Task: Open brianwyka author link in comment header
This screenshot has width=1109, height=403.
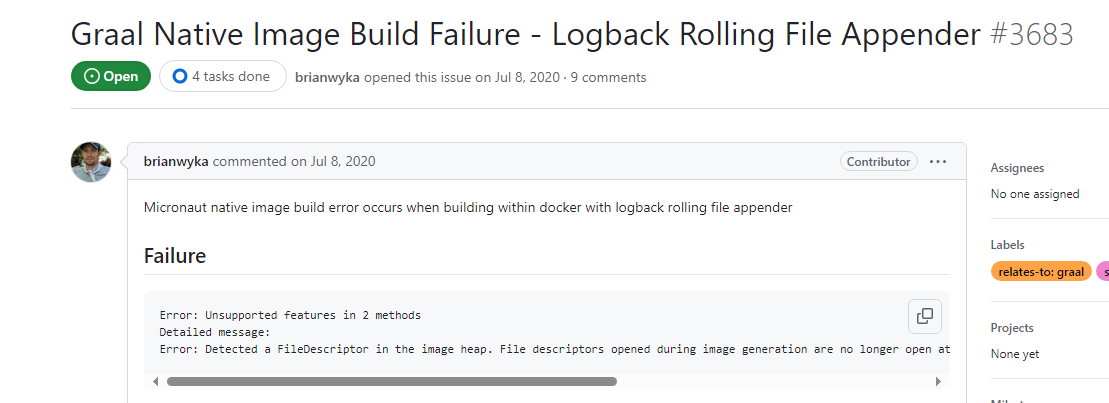Action: click(176, 161)
